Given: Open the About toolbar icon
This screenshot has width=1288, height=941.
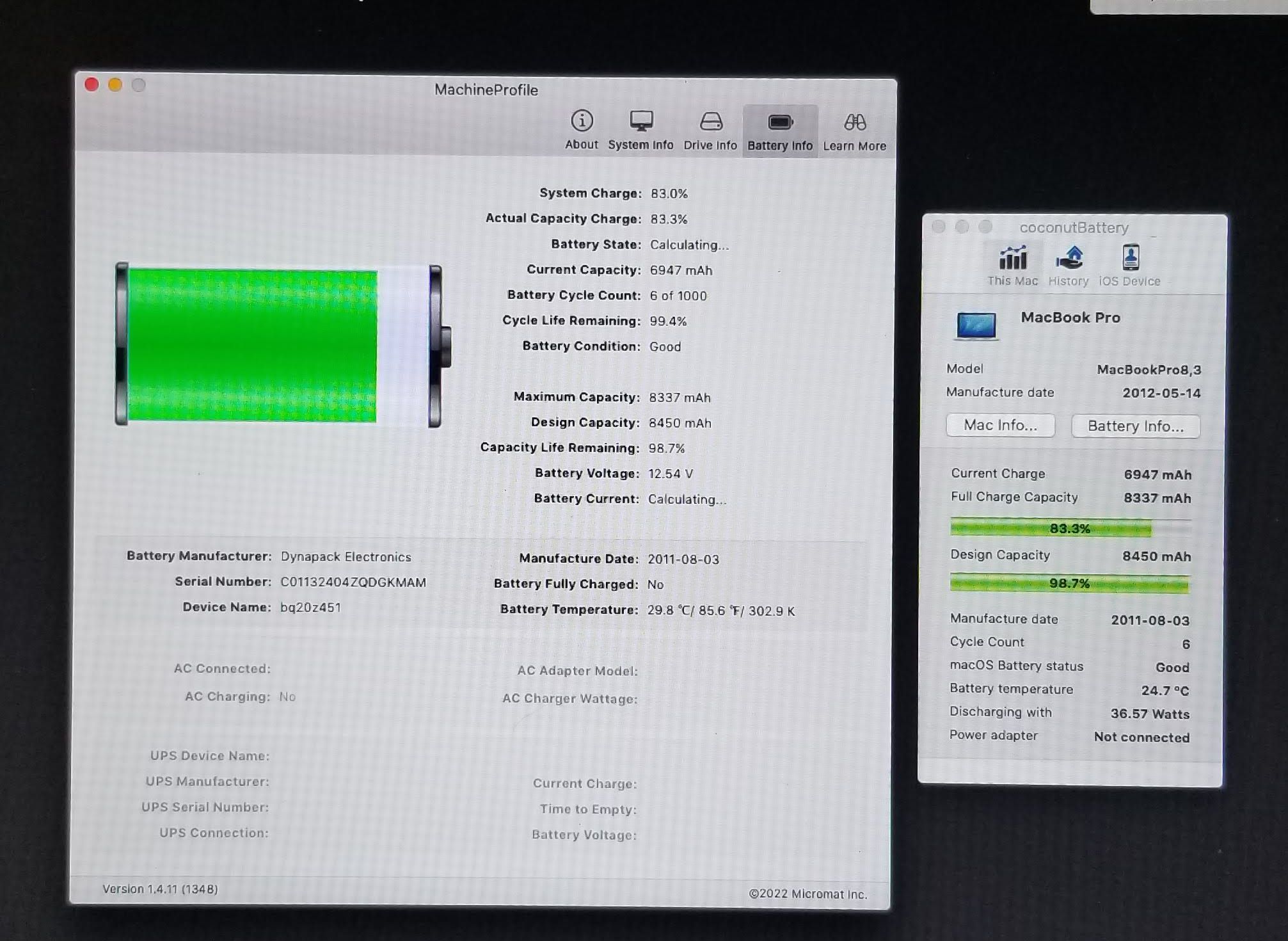Looking at the screenshot, I should [x=581, y=129].
